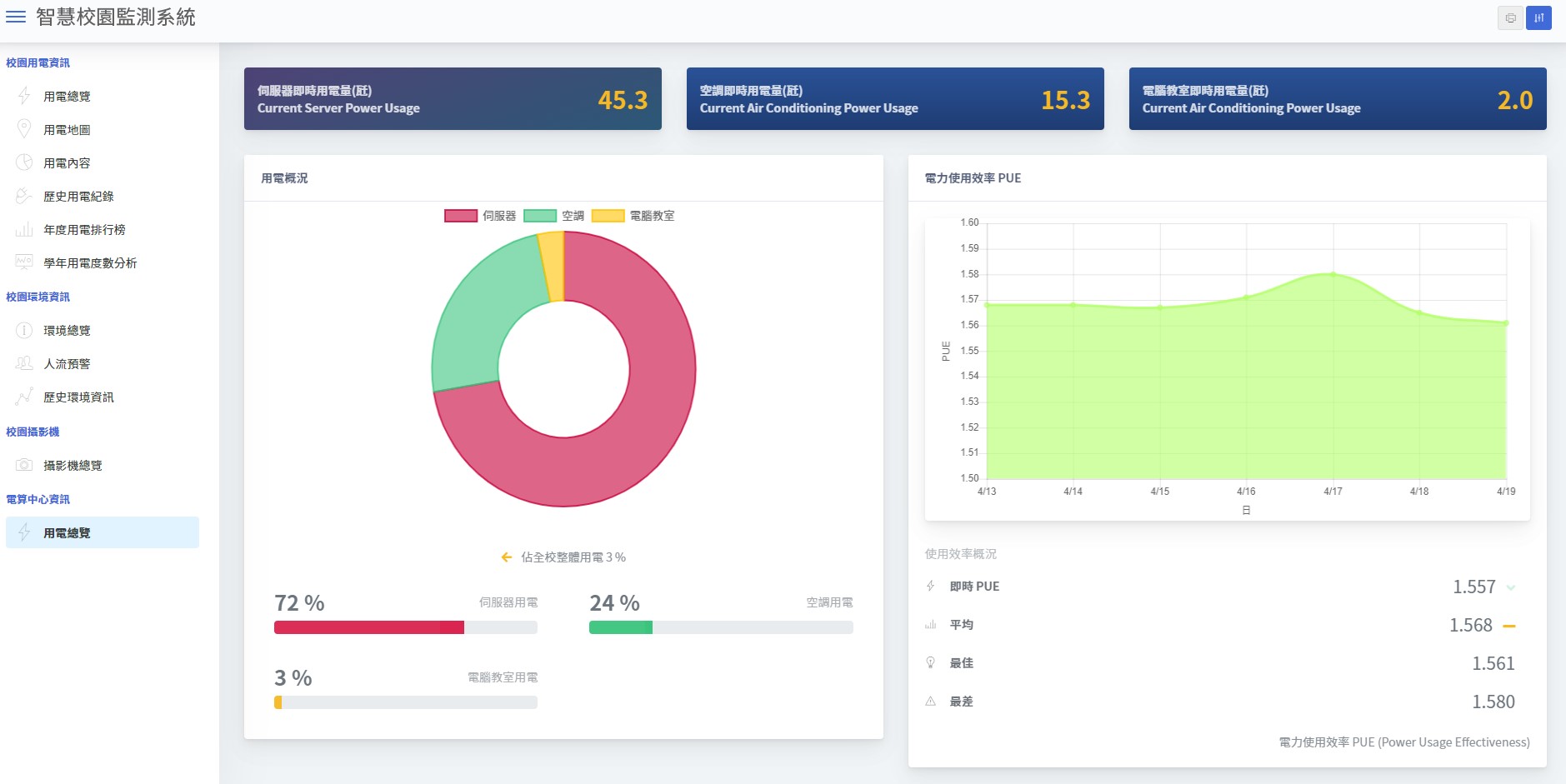Click the 3 % 電腦教室用電 progress bar
The width and height of the screenshot is (1566, 784).
[405, 702]
